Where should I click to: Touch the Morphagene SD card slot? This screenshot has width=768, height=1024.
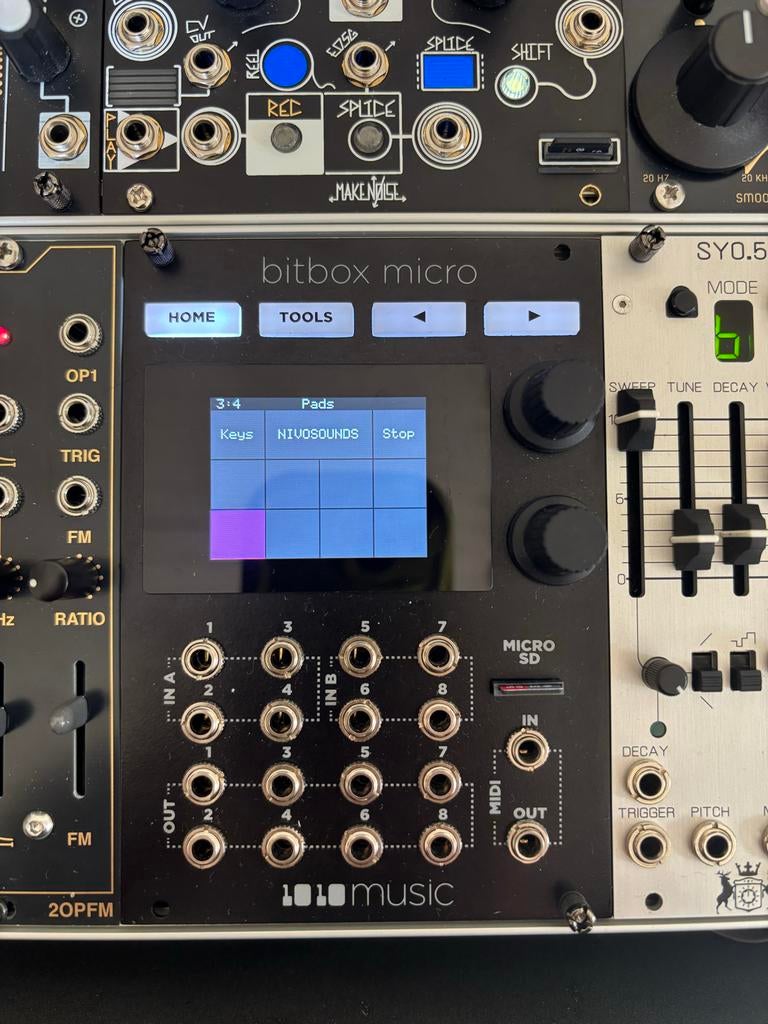point(579,150)
